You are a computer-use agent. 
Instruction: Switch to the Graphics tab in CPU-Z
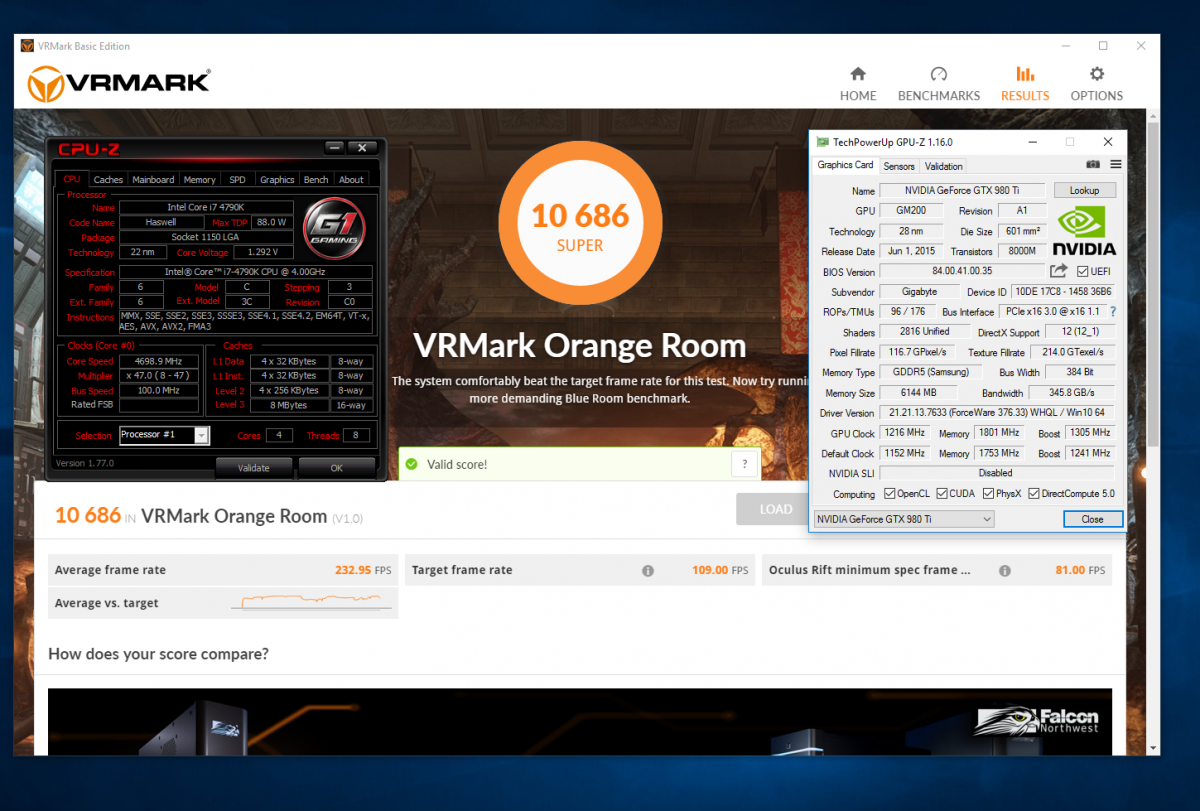click(277, 180)
